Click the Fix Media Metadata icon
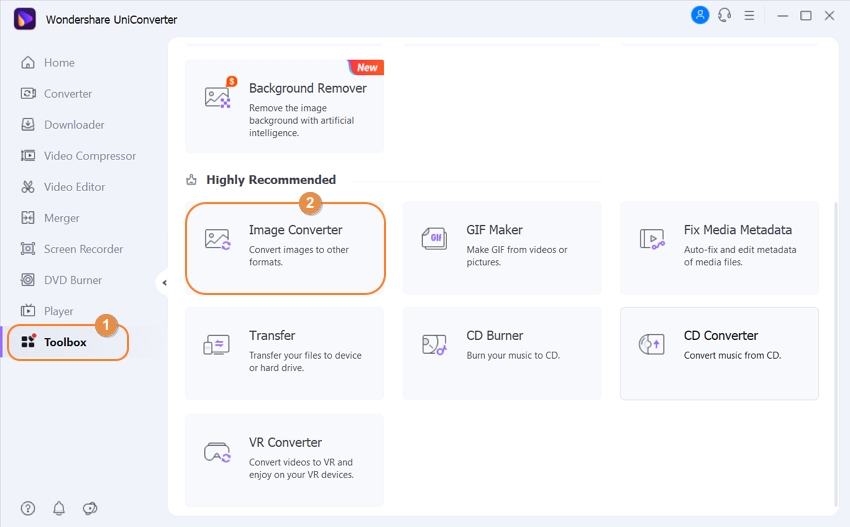Image resolution: width=850 pixels, height=527 pixels. tap(652, 239)
